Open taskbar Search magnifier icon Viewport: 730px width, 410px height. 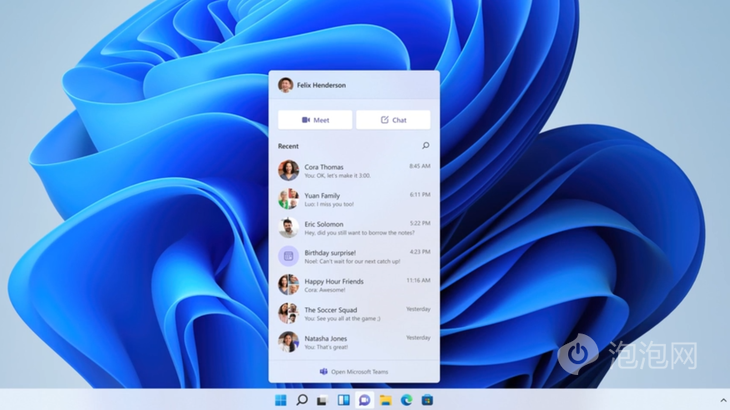(x=301, y=400)
